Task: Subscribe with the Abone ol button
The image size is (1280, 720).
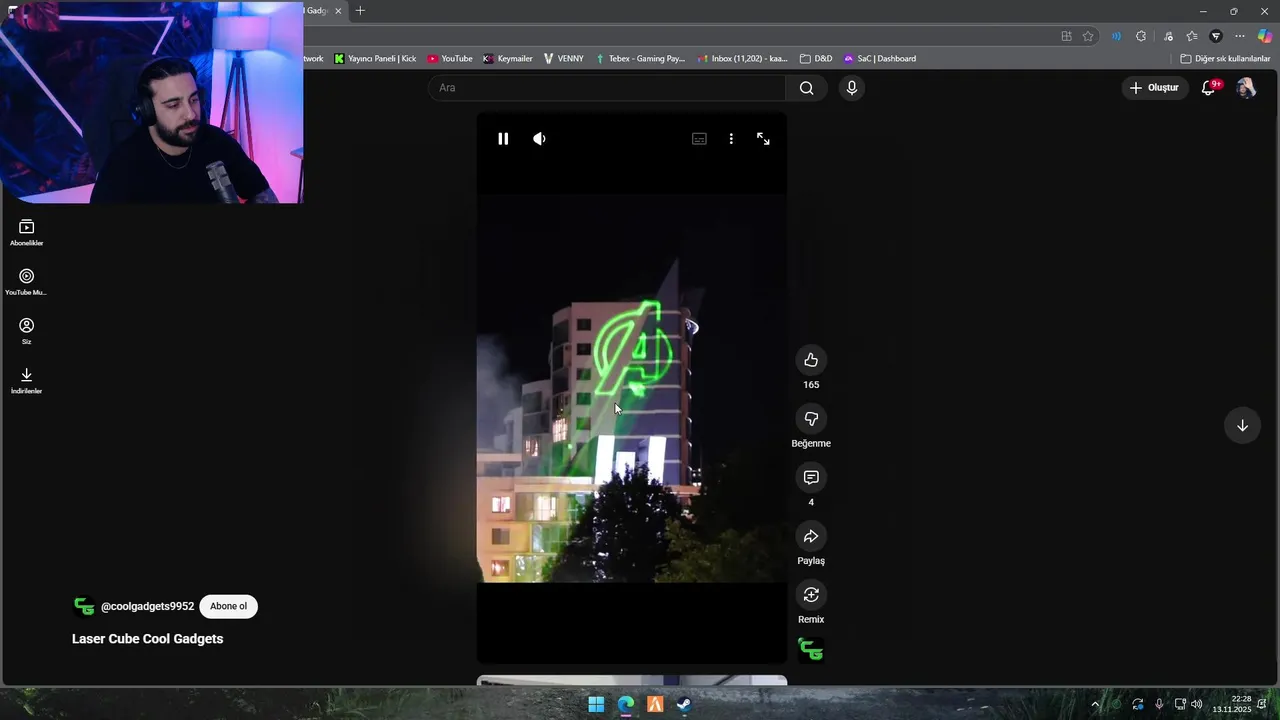Action: [228, 606]
